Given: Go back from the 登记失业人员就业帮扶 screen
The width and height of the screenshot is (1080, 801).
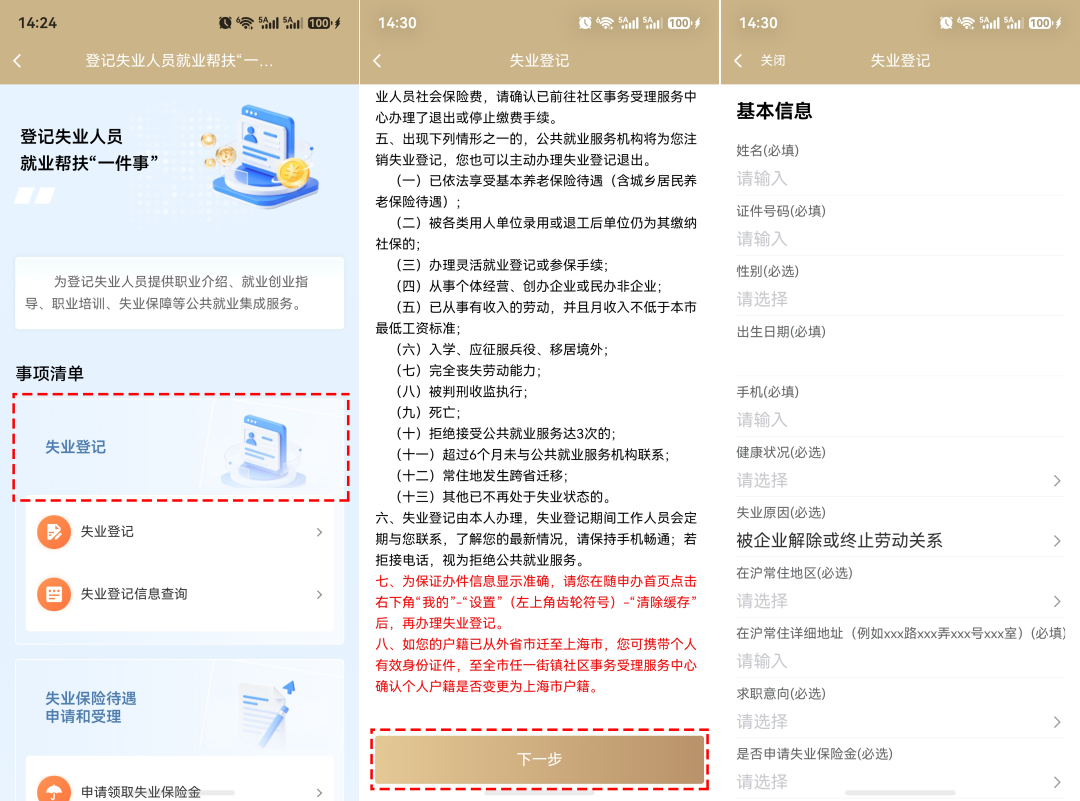Looking at the screenshot, I should click(x=18, y=61).
